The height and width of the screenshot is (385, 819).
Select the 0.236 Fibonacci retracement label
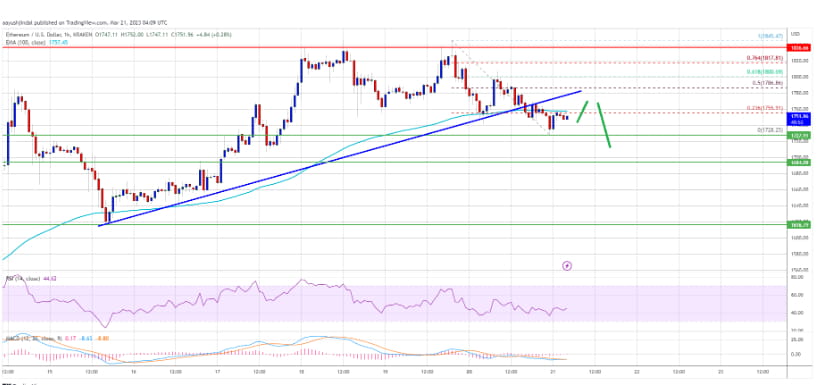coord(765,109)
